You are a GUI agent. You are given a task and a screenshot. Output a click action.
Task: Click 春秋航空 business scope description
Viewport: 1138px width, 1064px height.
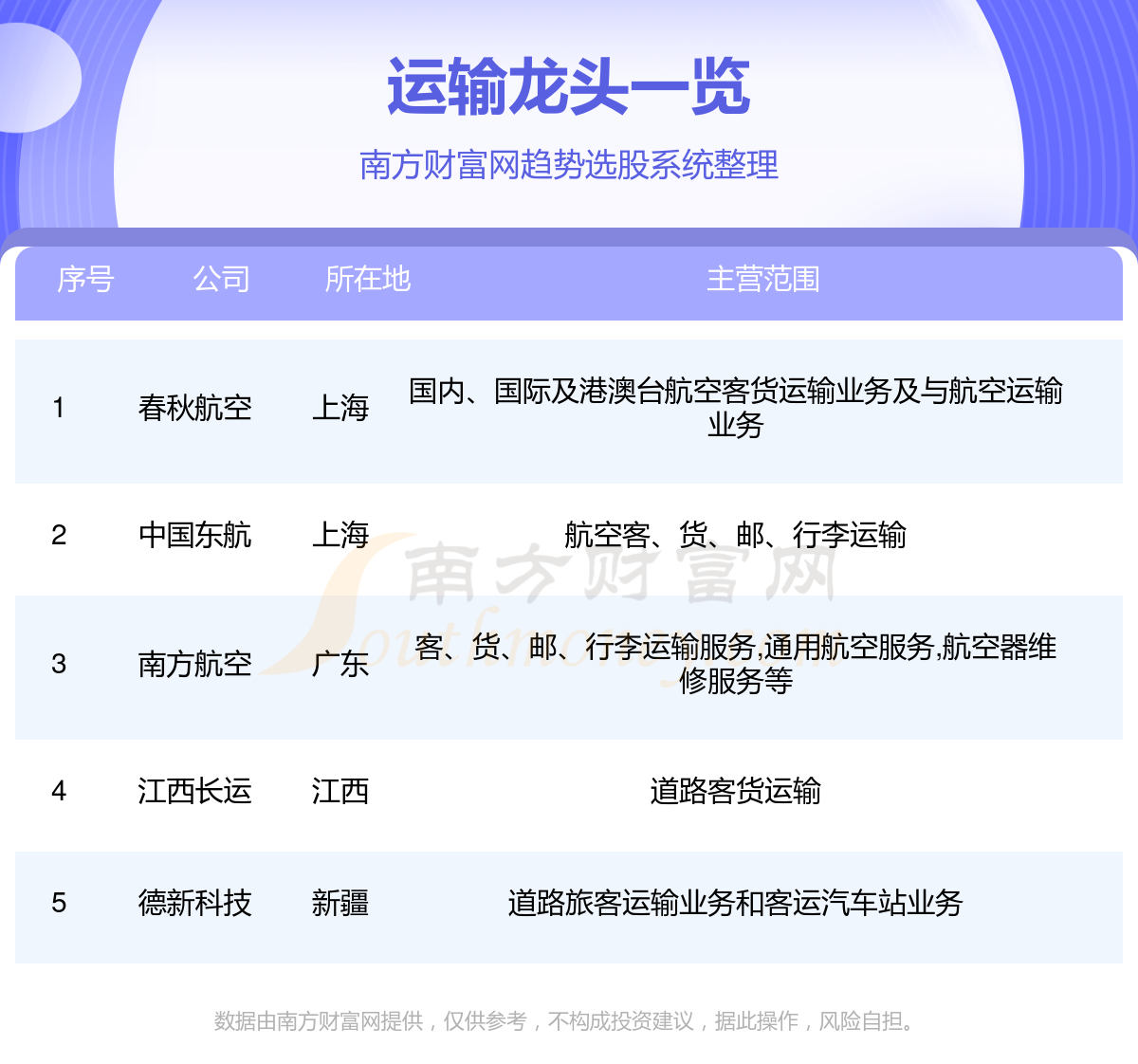[736, 408]
